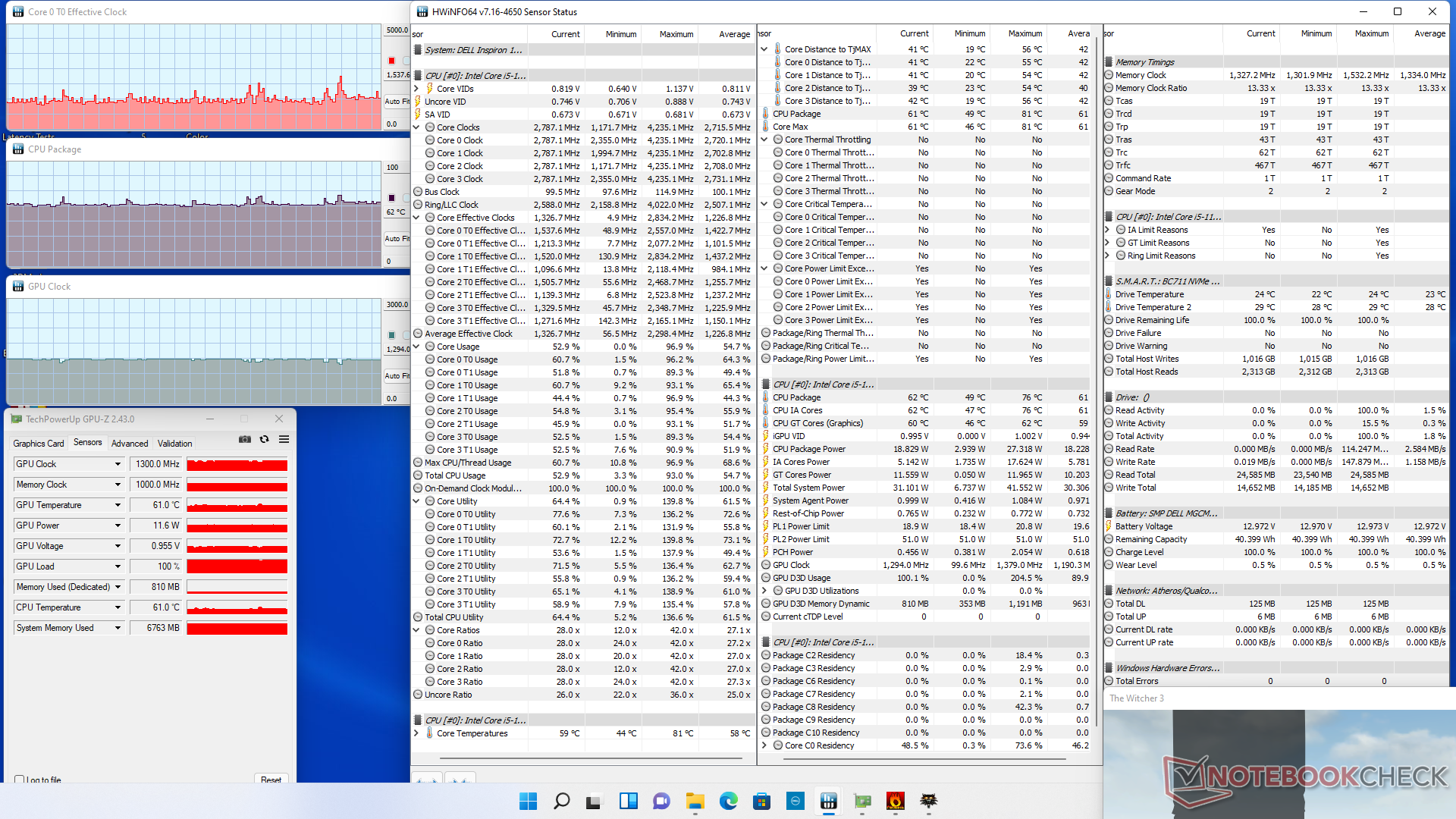Screen dimensions: 1456x819
Task: Open Windows Start menu
Action: tap(528, 801)
